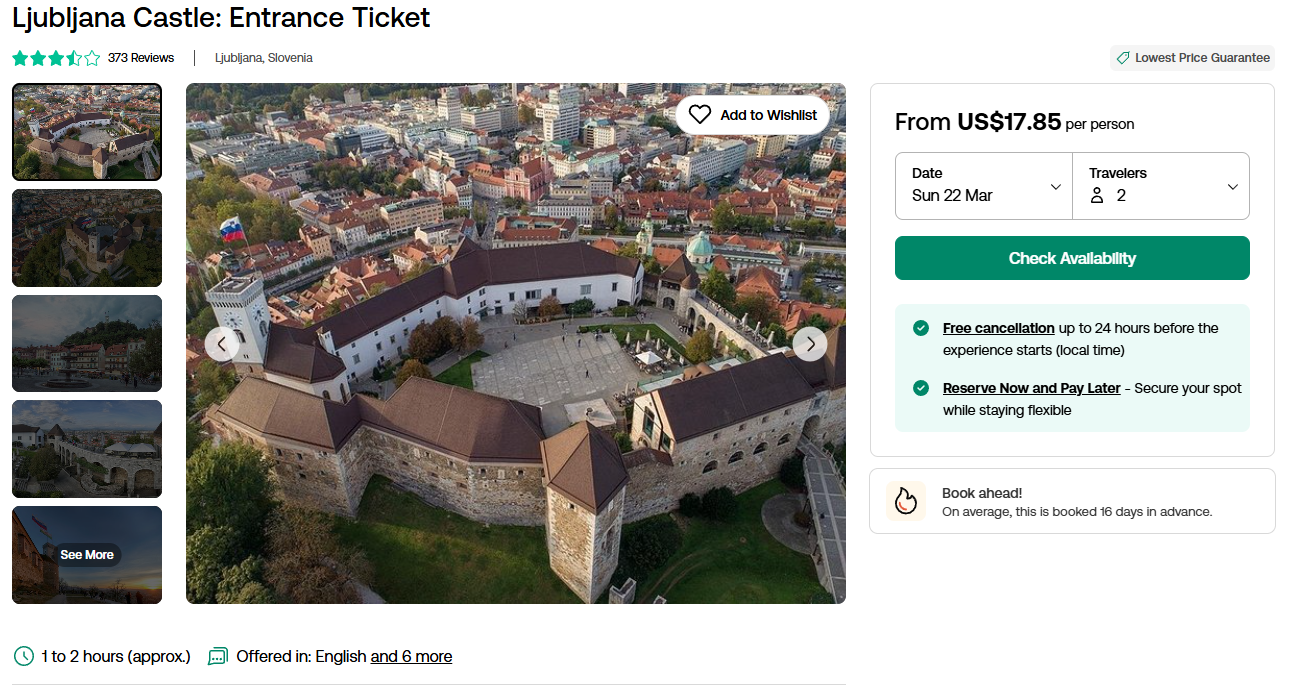Click the Free cancellation checkmark icon

tap(920, 328)
